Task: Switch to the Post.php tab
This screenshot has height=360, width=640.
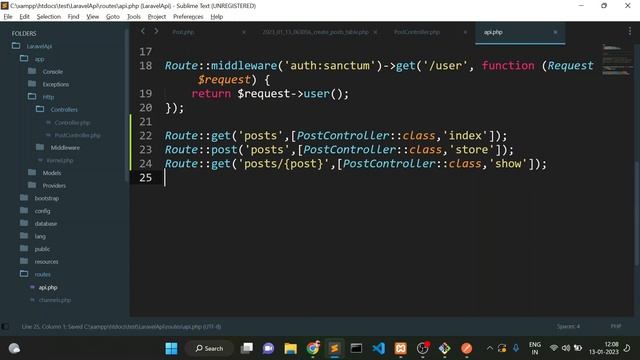Action: [183, 32]
